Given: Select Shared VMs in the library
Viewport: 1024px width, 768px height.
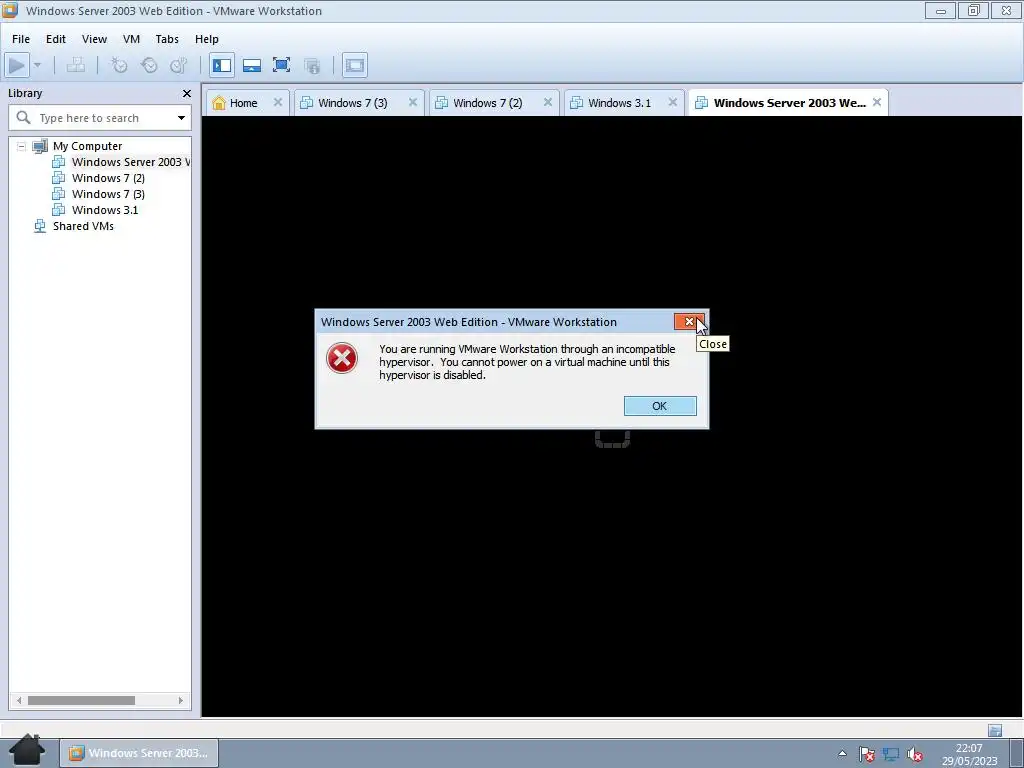Looking at the screenshot, I should pyautogui.click(x=83, y=226).
